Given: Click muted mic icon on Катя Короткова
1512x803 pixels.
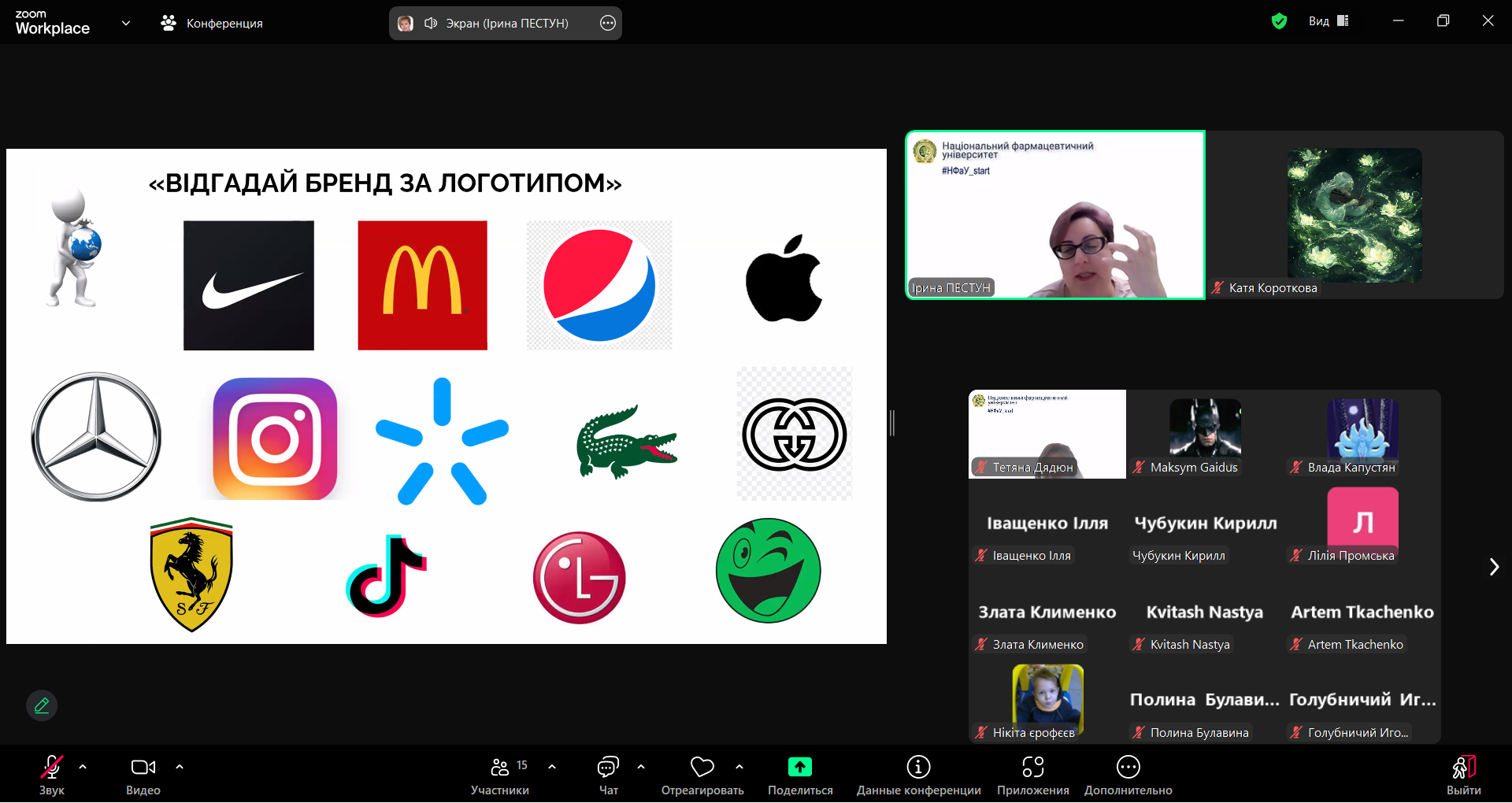Looking at the screenshot, I should click(1217, 288).
